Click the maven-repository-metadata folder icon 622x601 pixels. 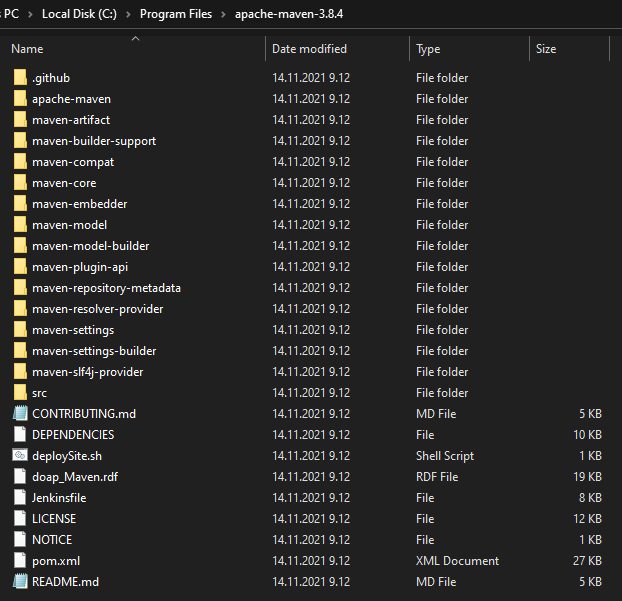point(20,288)
